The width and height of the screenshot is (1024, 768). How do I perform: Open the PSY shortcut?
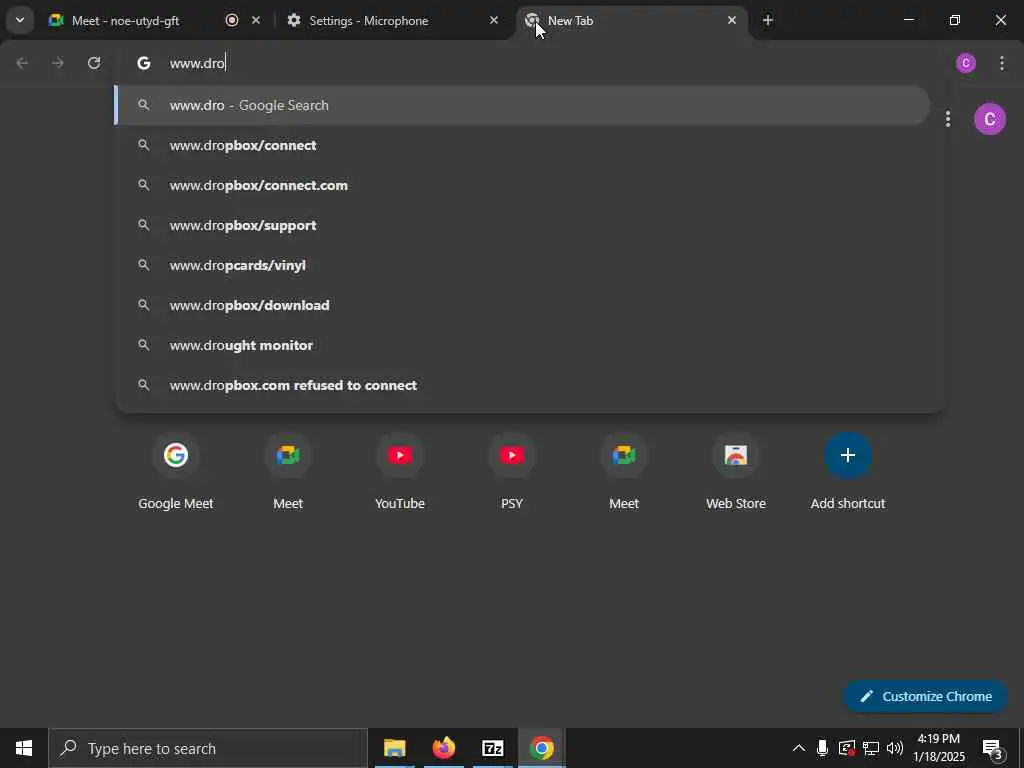512,472
